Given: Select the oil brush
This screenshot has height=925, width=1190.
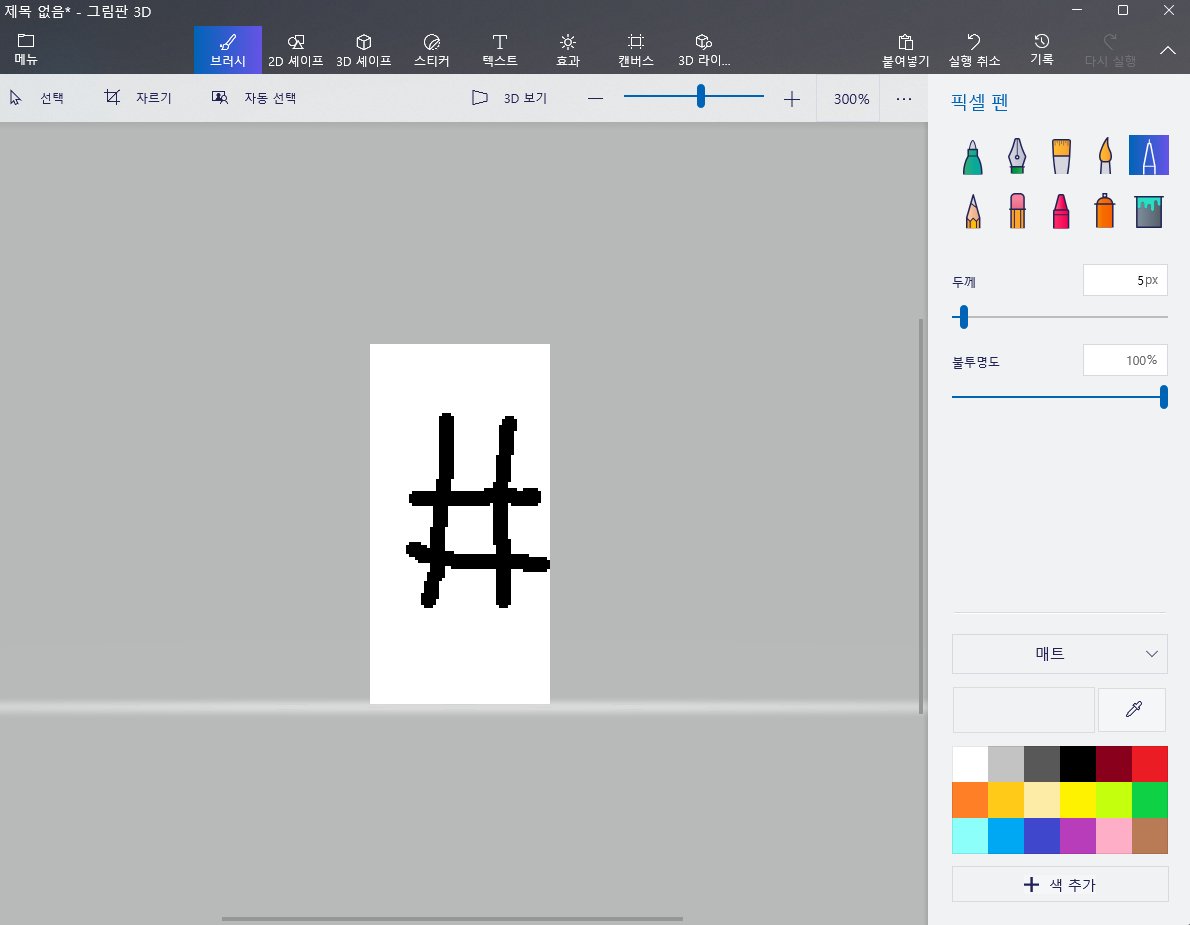Looking at the screenshot, I should [x=1061, y=156].
